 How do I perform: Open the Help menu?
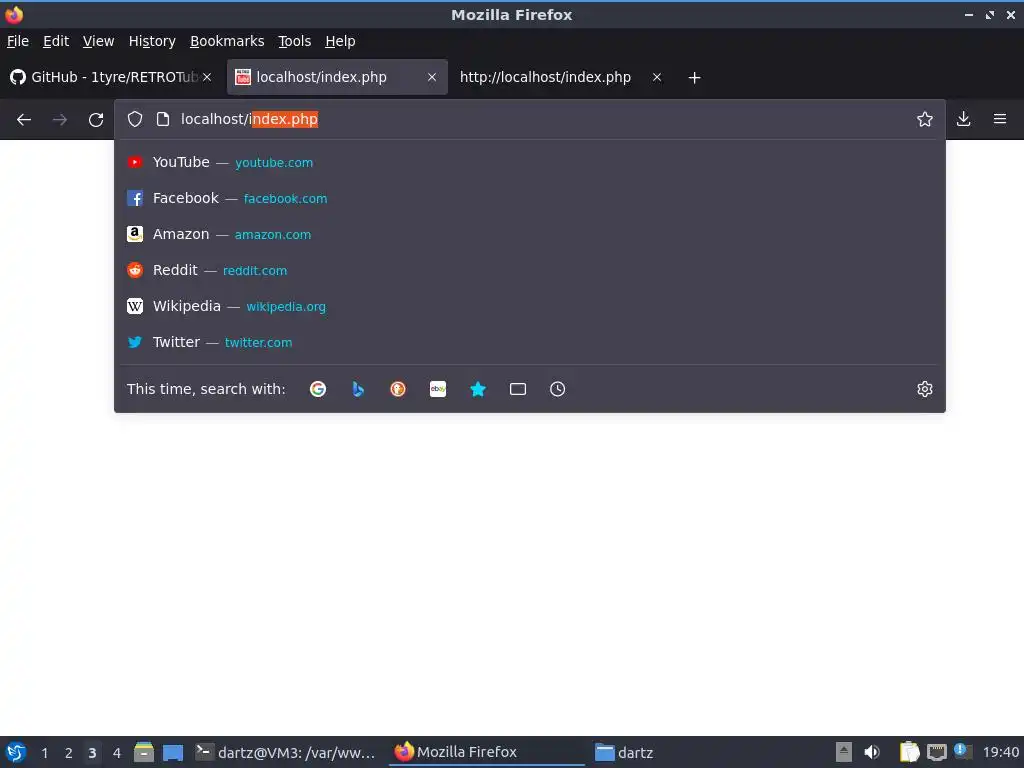point(340,41)
